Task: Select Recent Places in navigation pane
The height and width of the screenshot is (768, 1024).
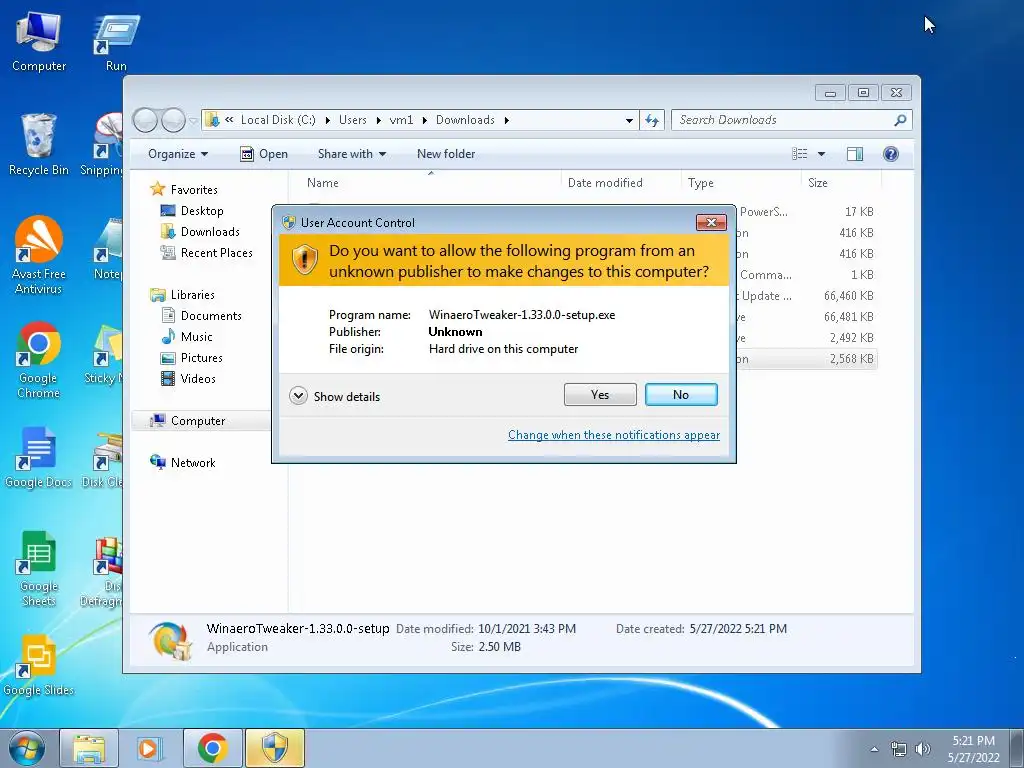Action: coord(206,253)
